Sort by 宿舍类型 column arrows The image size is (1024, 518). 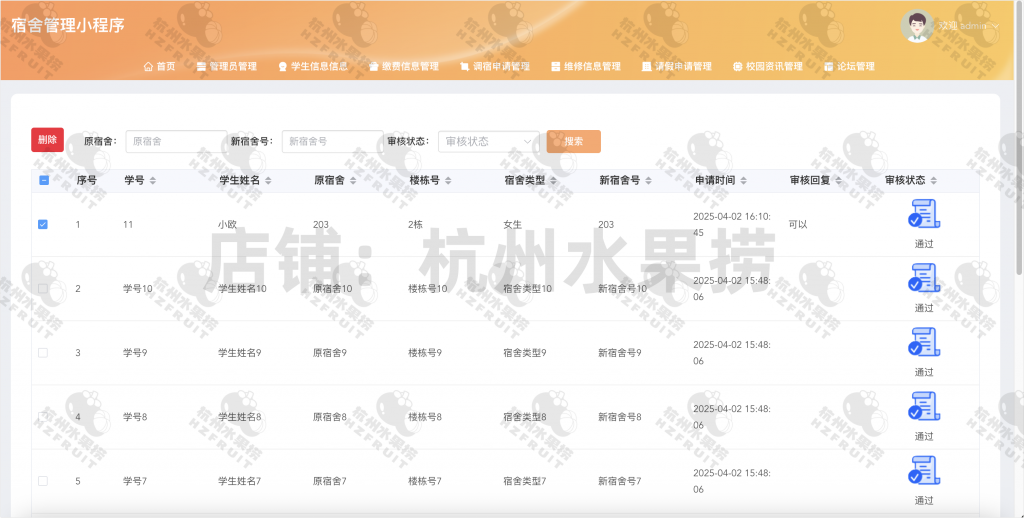[x=553, y=180]
